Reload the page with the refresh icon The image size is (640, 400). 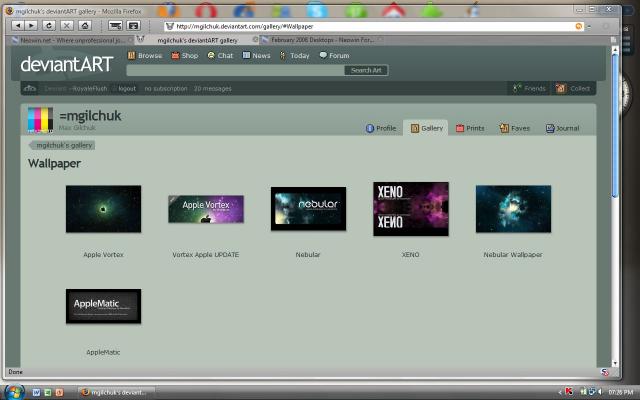[x=49, y=26]
